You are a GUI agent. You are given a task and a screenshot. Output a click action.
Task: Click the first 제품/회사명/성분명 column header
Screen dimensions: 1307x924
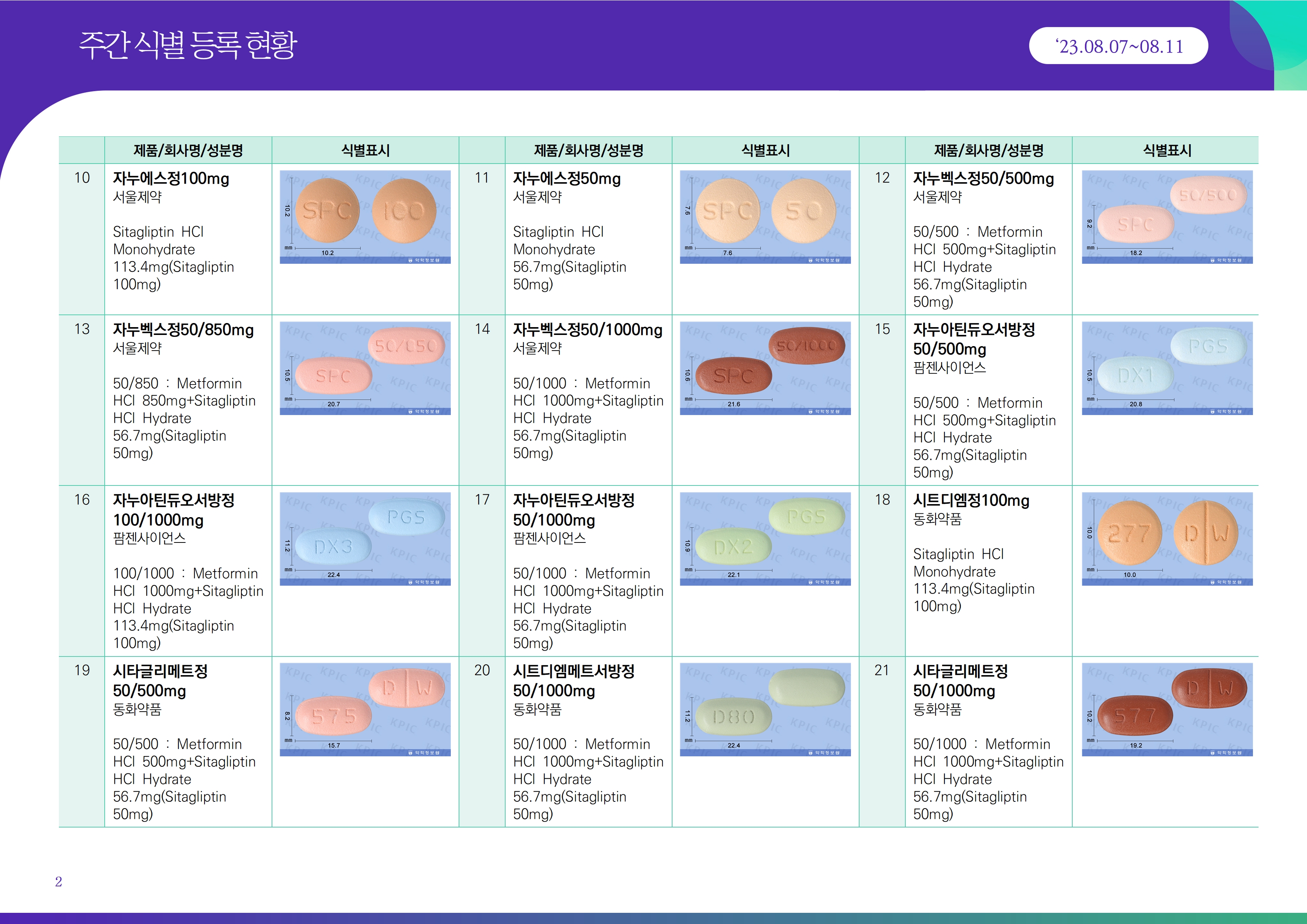188,150
